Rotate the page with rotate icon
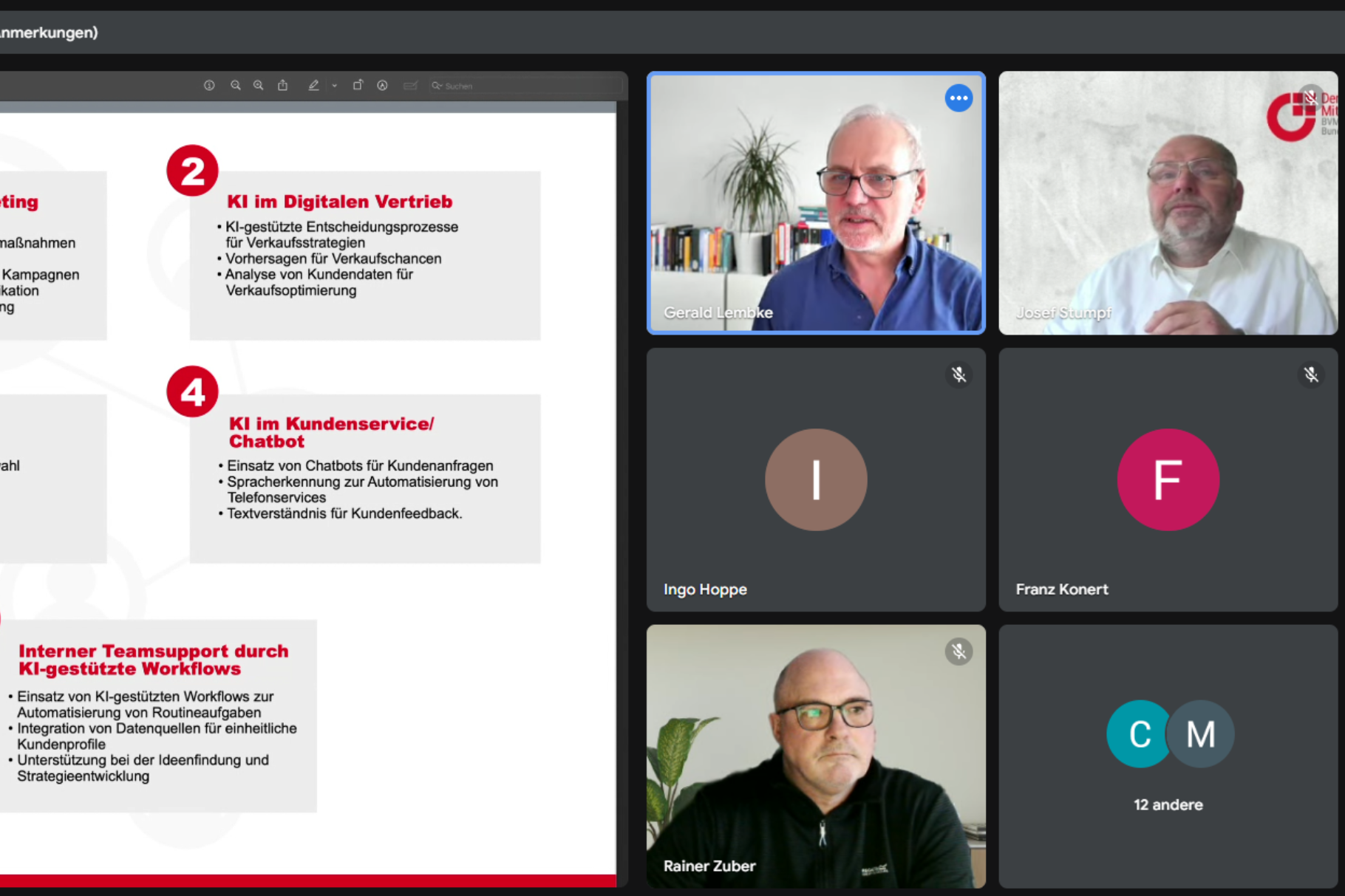The image size is (1345, 896). (358, 86)
